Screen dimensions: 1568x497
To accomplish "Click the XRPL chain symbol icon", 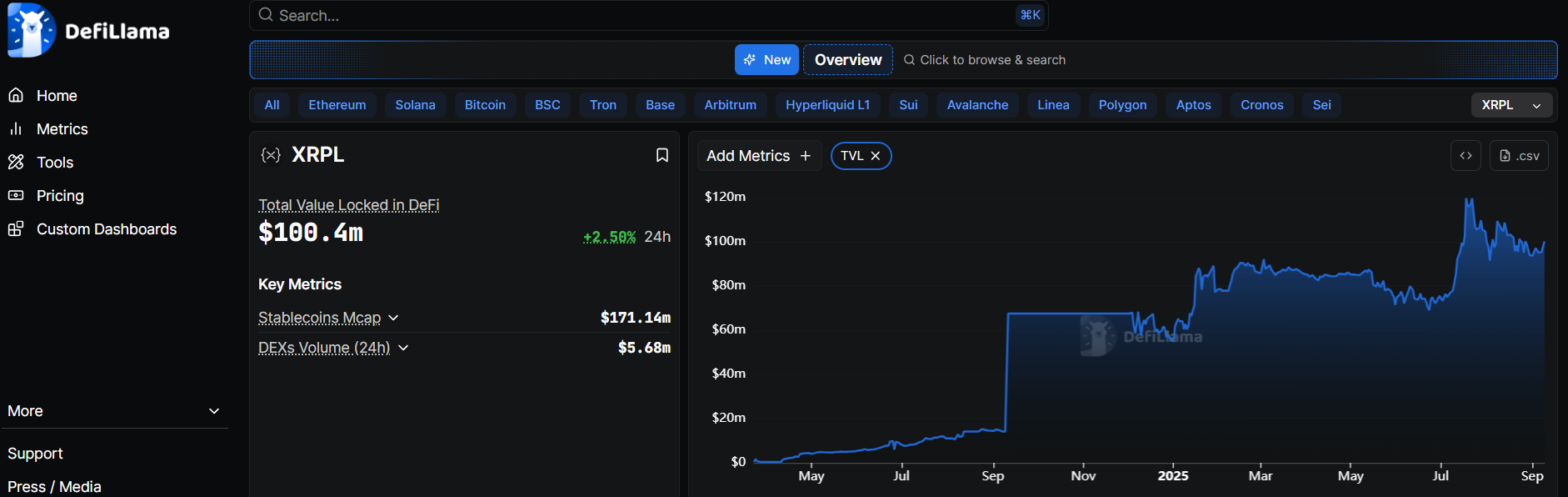I will (271, 155).
